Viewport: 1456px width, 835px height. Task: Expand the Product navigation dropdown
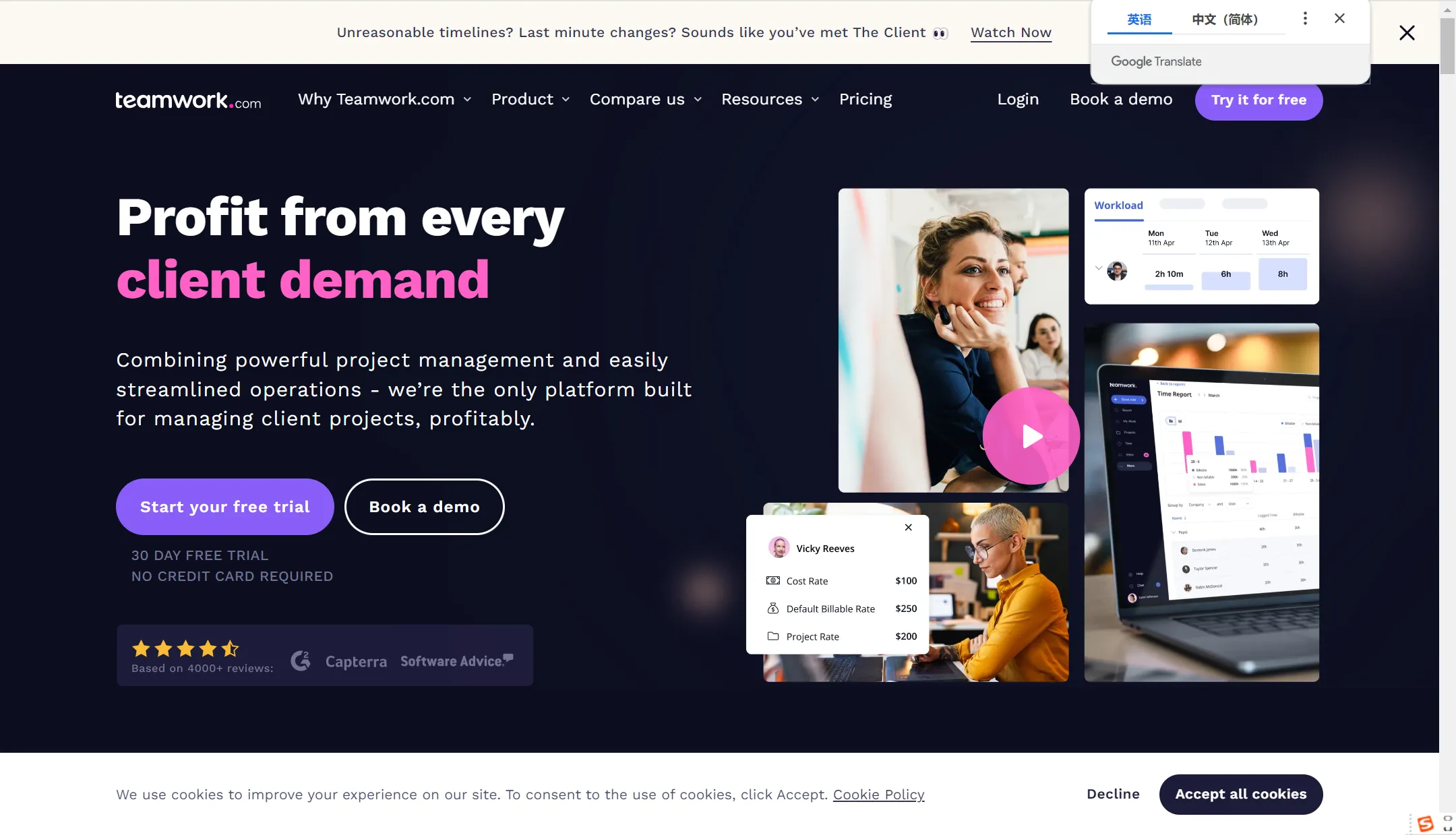point(531,100)
